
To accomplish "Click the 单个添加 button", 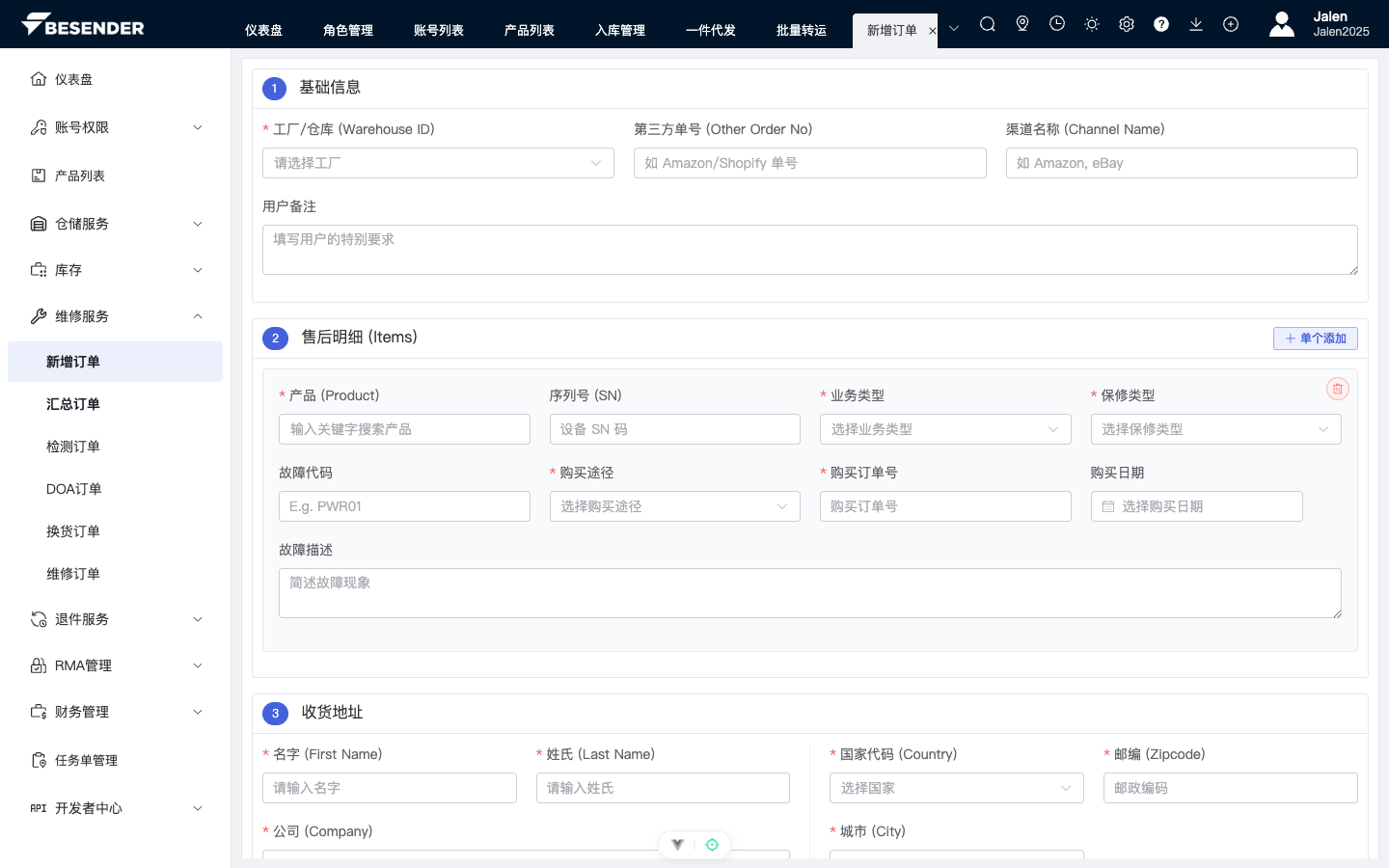I will click(1316, 339).
